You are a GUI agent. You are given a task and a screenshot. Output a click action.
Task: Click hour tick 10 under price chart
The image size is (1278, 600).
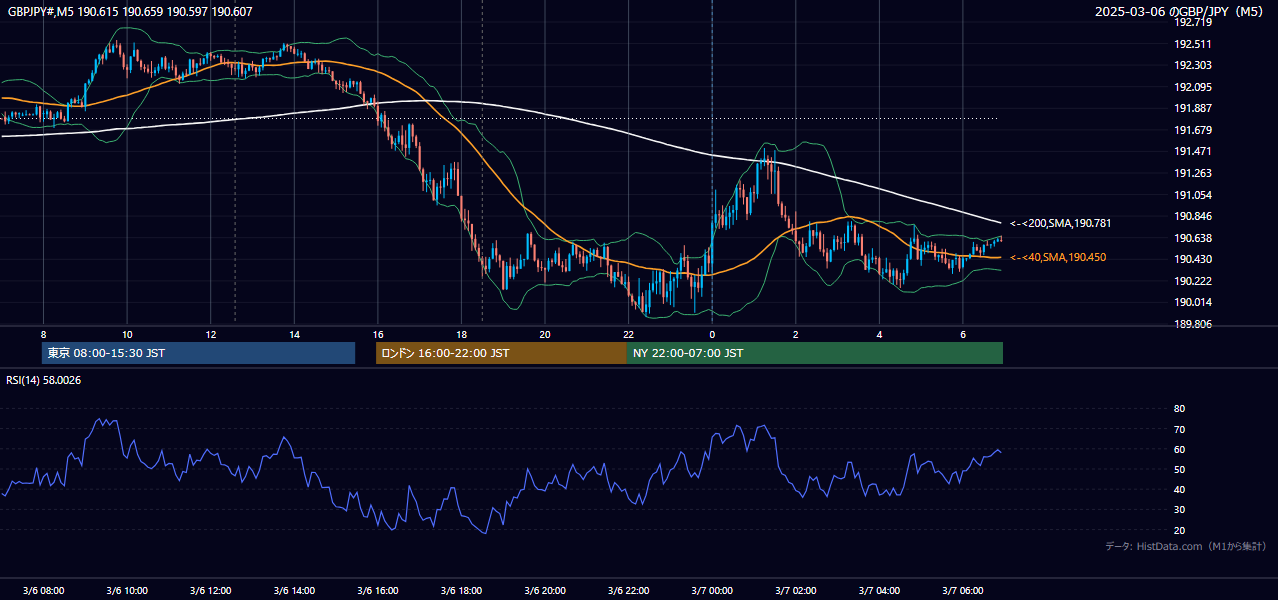pos(127,334)
